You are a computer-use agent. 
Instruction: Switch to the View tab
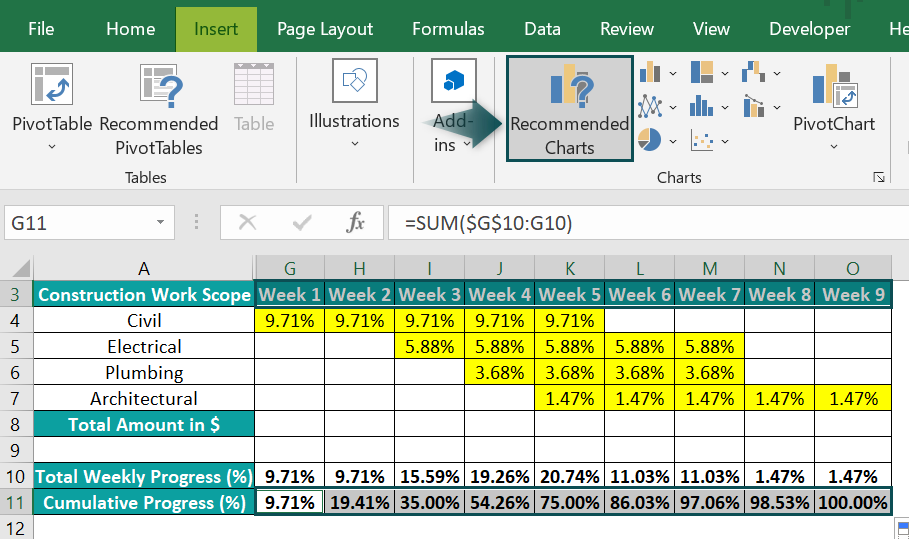click(711, 29)
